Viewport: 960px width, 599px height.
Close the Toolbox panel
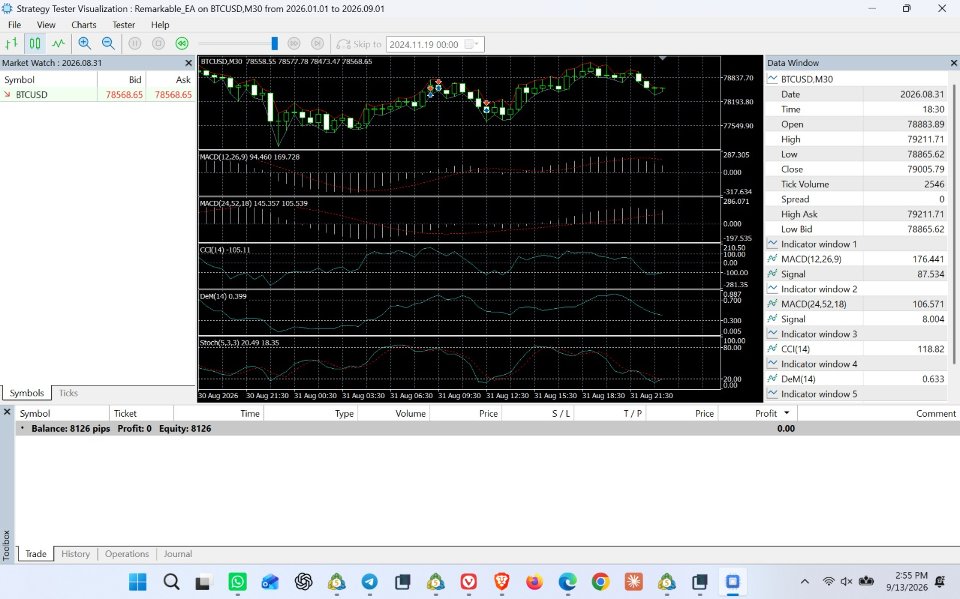pos(7,412)
